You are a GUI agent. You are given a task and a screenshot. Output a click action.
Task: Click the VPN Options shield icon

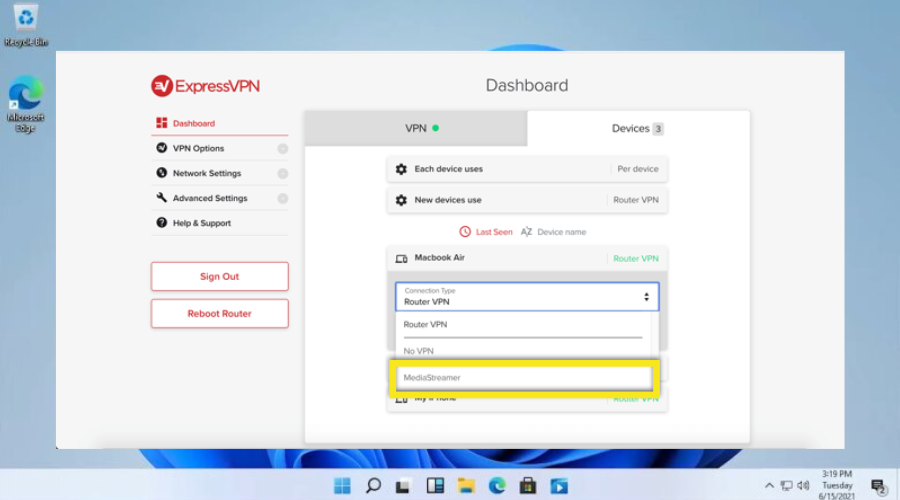[162, 148]
